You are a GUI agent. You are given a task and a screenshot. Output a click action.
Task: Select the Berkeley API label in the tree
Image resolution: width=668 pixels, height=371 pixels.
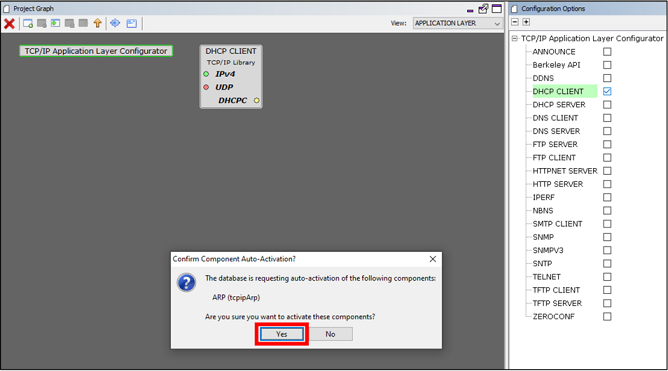coord(556,65)
